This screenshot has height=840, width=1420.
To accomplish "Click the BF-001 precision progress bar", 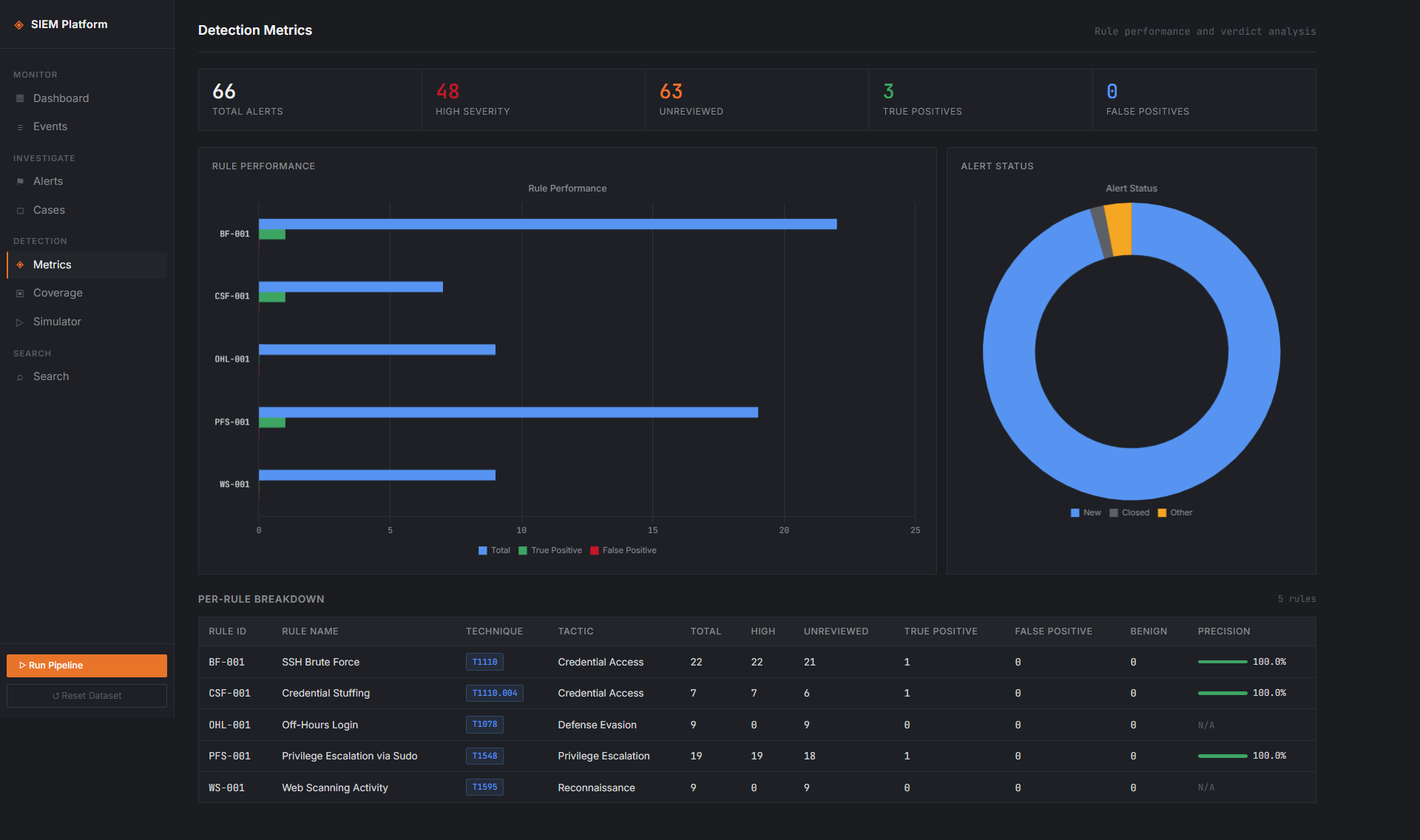I will tap(1223, 662).
